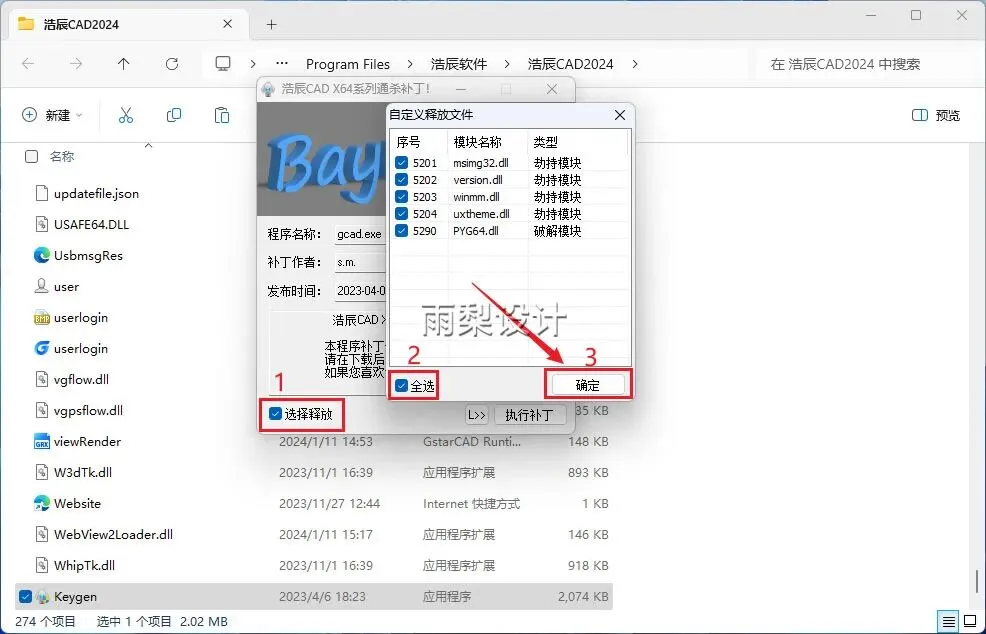Uncheck module 5203 winmm.dll

pyautogui.click(x=401, y=197)
